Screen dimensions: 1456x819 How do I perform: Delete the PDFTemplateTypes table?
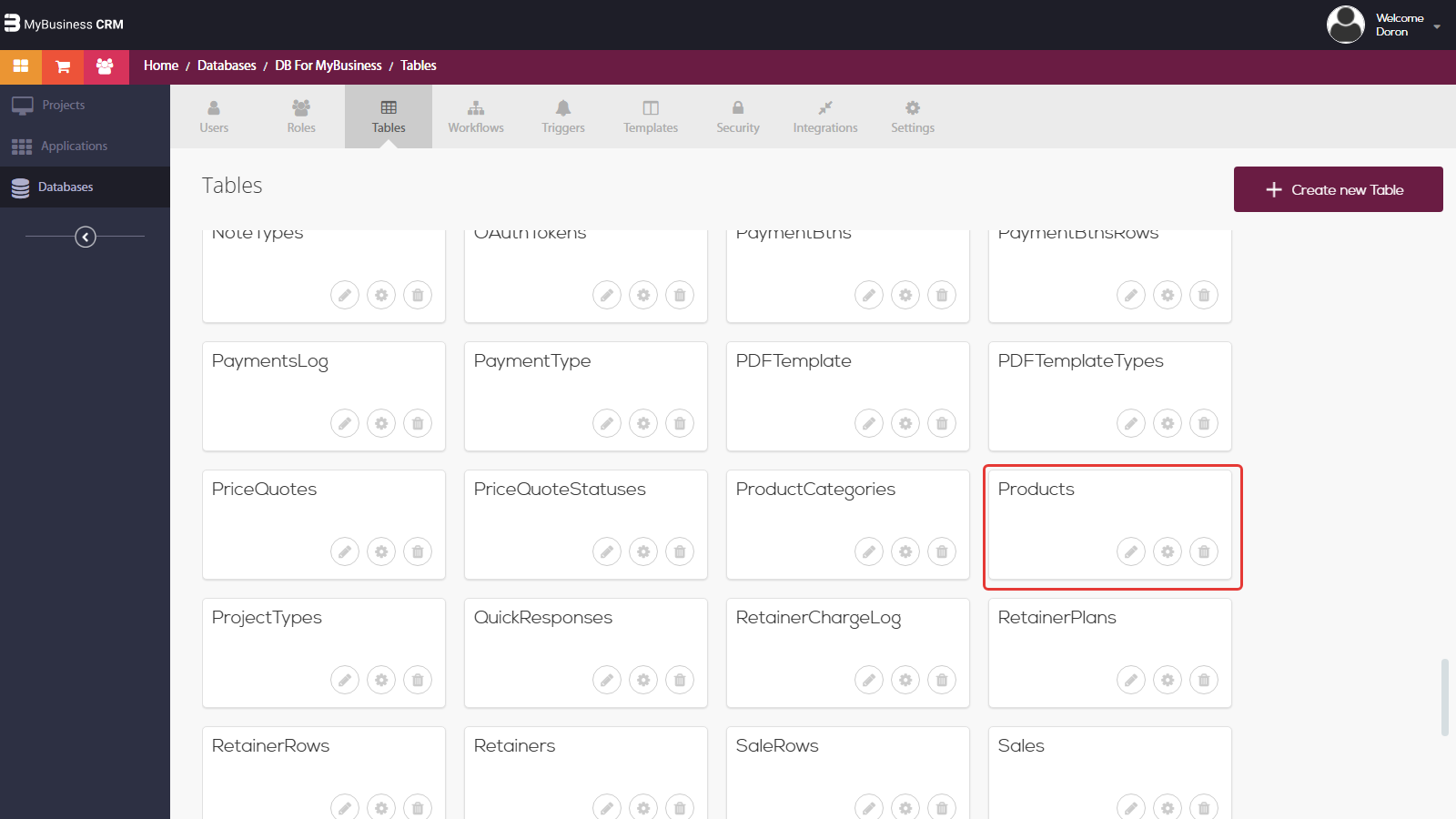click(x=1204, y=423)
